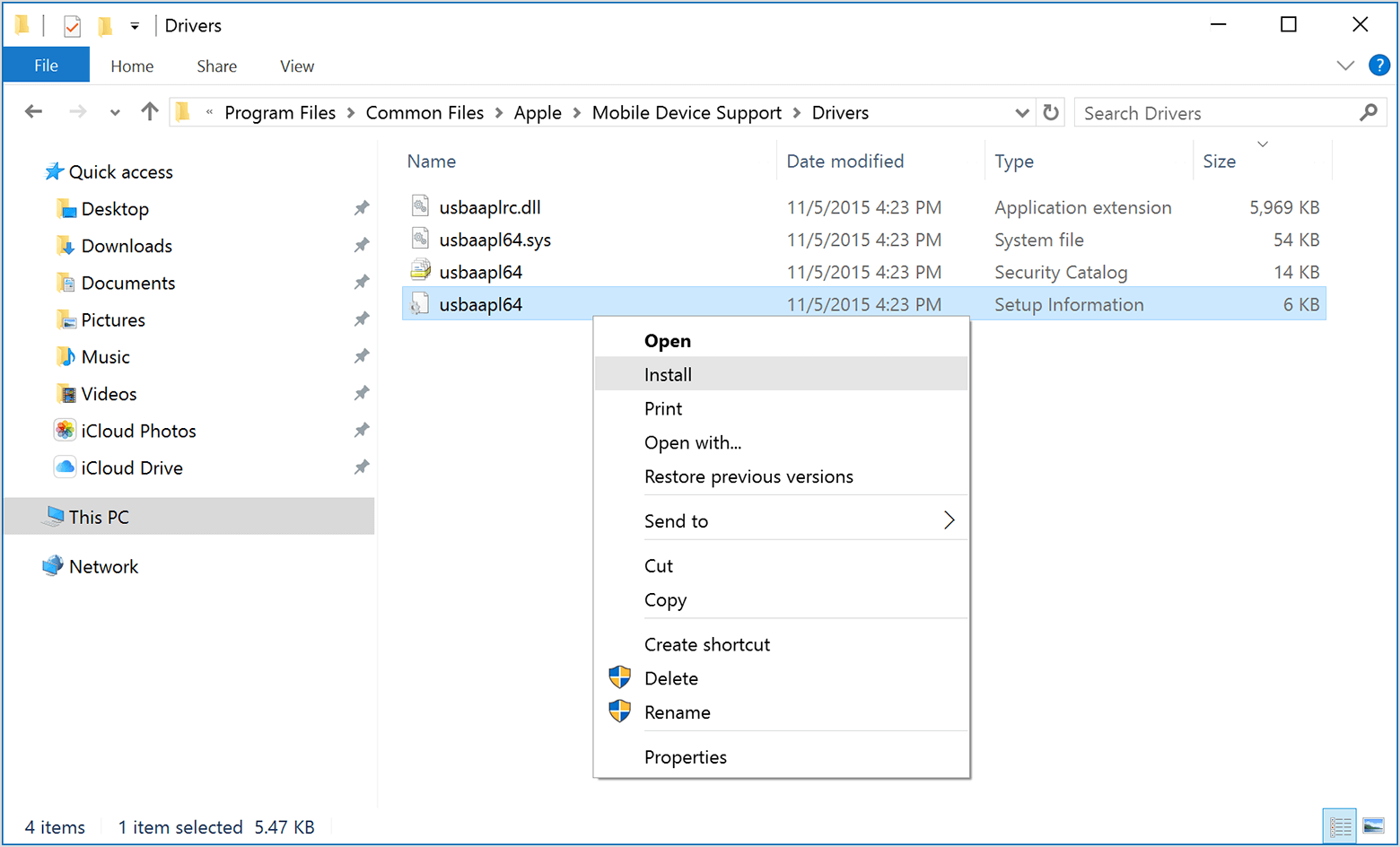Click the Properties icon in the quick access toolbar

click(73, 26)
